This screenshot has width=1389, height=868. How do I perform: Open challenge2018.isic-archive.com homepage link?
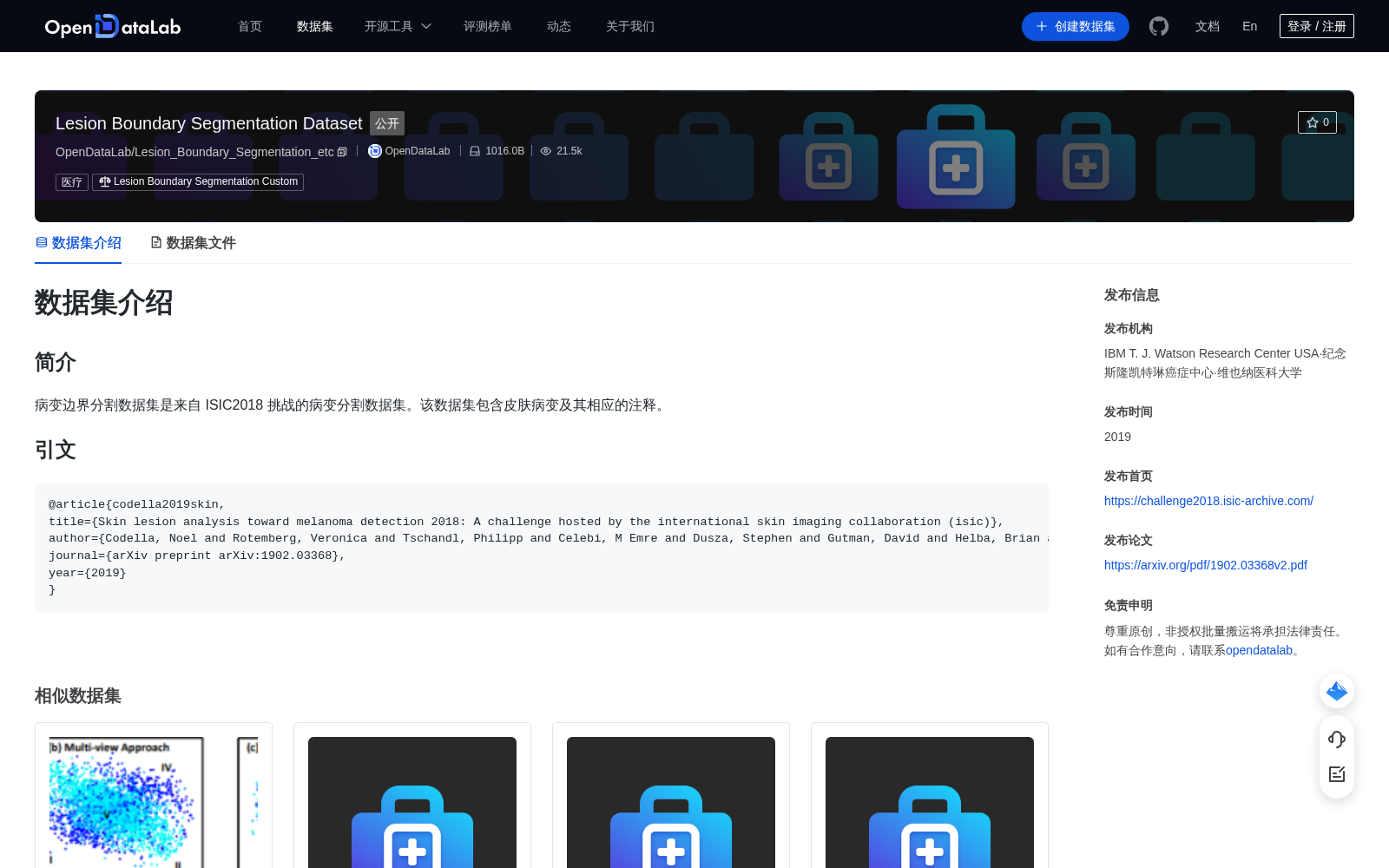pyautogui.click(x=1208, y=501)
